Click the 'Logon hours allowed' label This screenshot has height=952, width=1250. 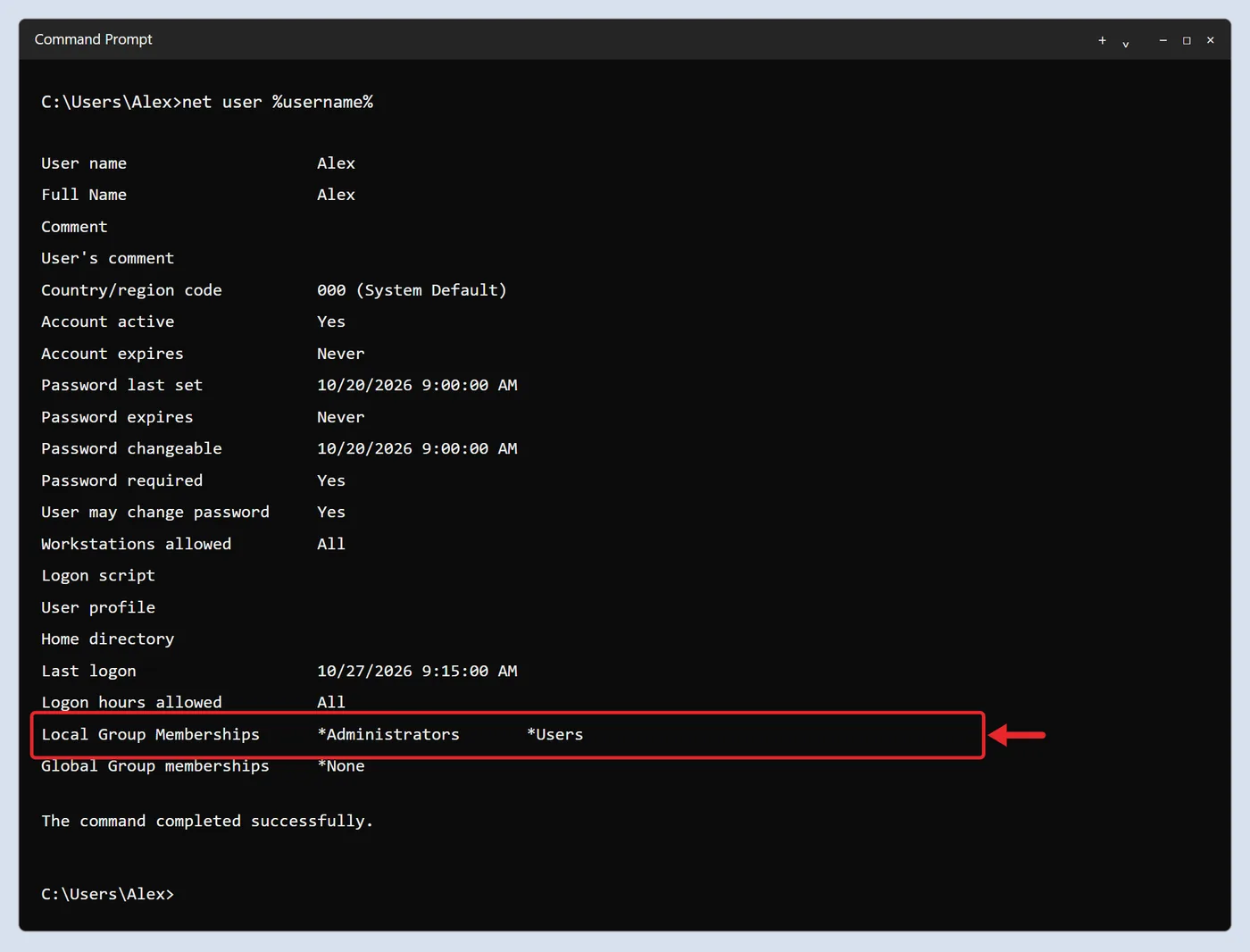[x=131, y=702]
